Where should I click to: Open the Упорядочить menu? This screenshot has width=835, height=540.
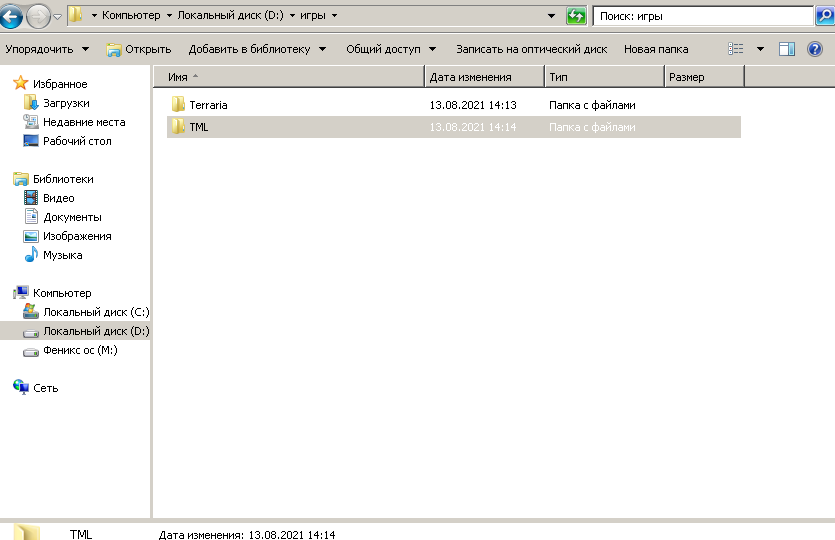[x=47, y=49]
